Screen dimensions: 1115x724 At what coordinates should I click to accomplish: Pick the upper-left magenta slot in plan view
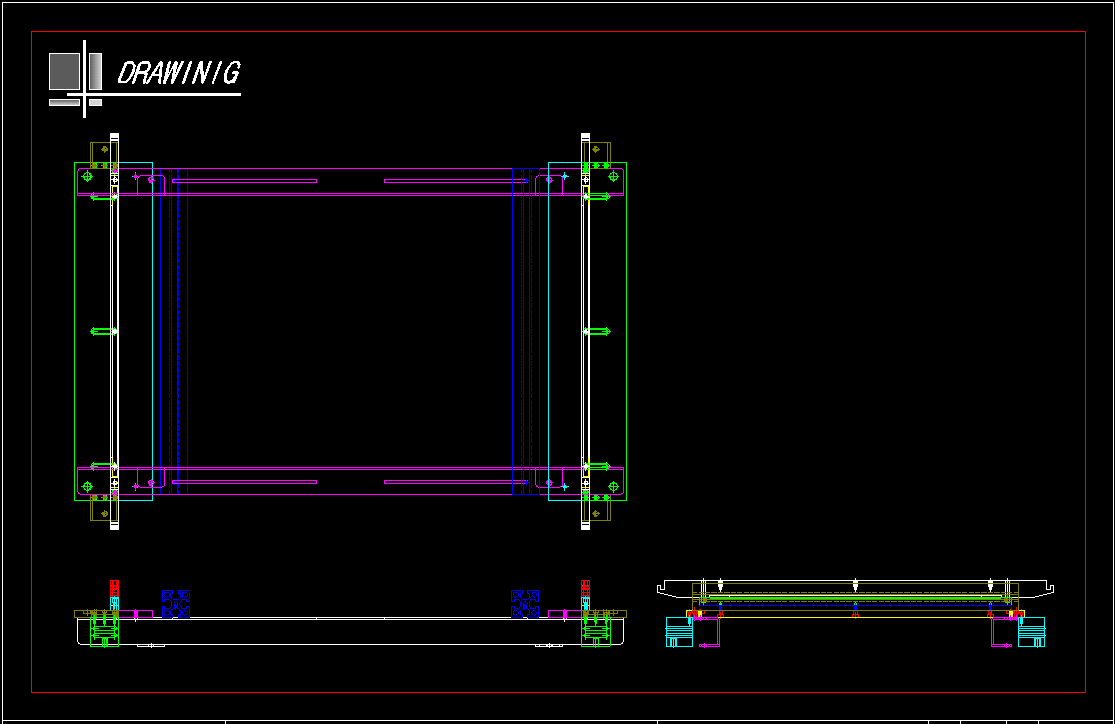point(244,181)
